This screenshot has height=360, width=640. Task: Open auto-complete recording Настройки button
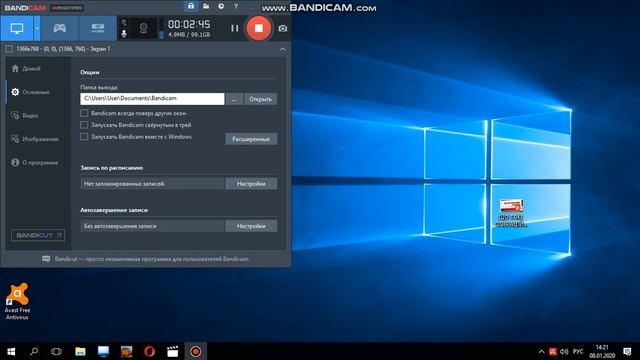(251, 226)
